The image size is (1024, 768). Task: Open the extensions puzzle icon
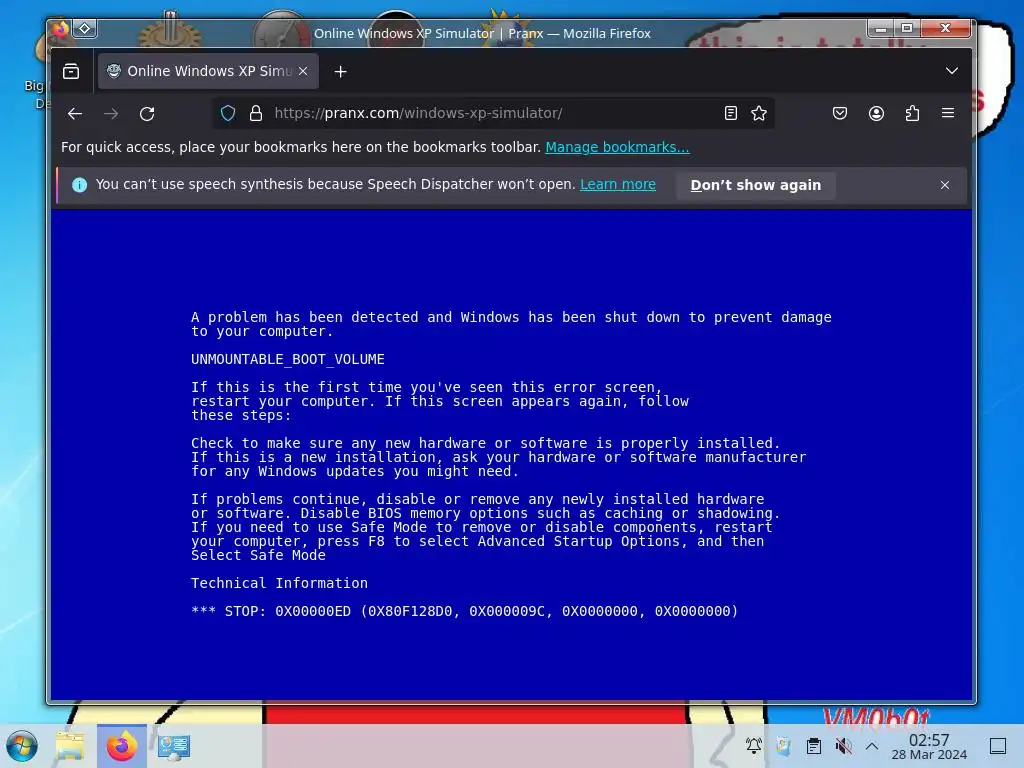click(912, 113)
